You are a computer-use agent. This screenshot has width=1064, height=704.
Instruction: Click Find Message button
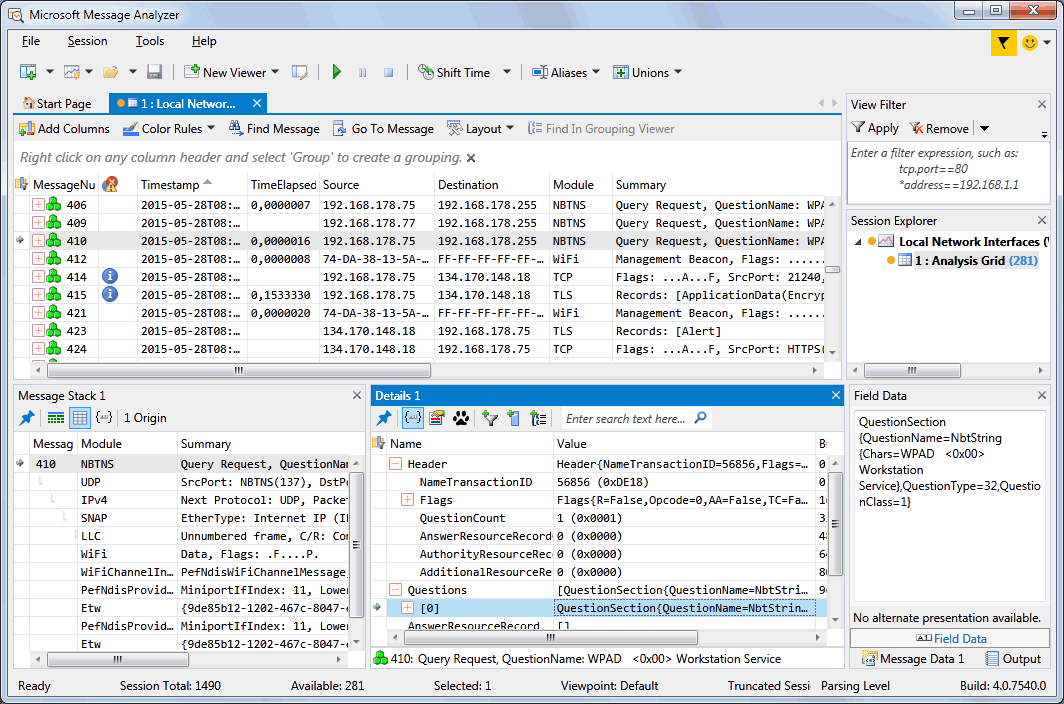(x=274, y=128)
